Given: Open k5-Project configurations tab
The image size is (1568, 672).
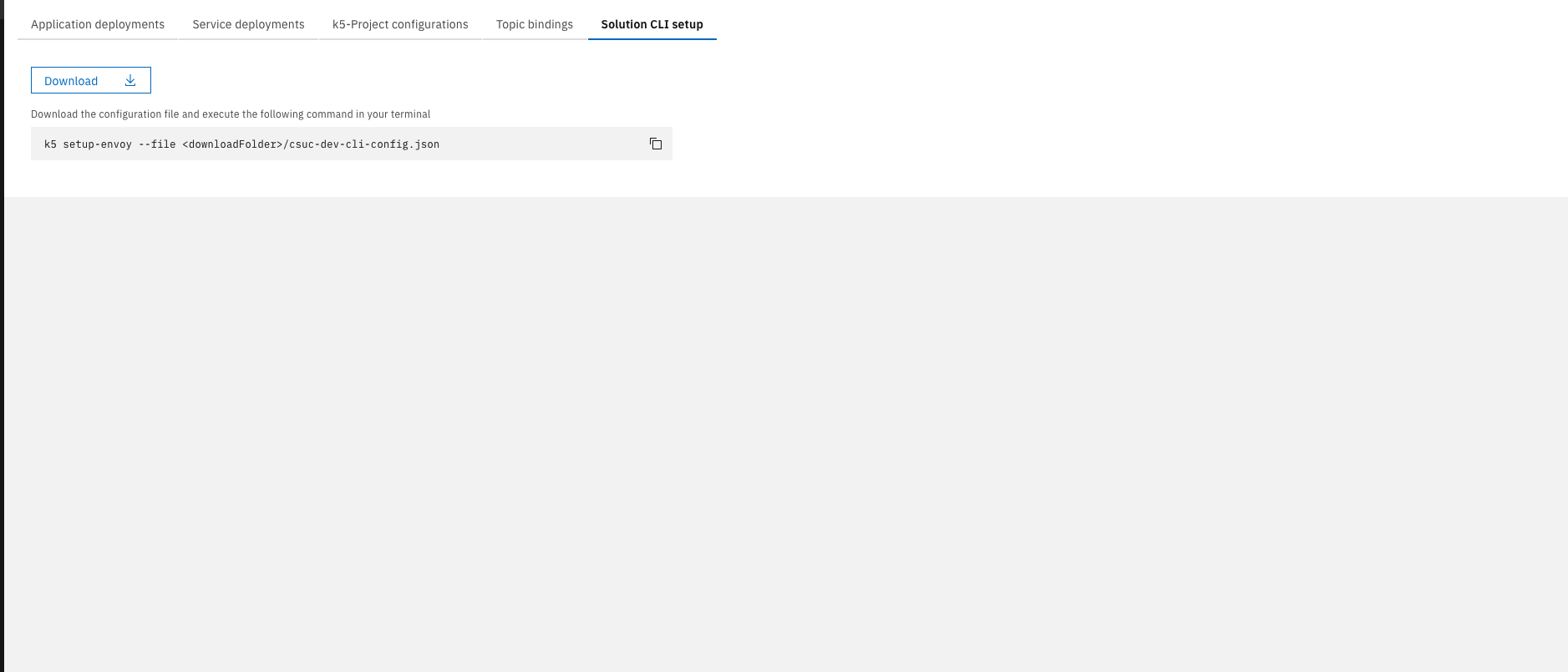Looking at the screenshot, I should point(400,24).
